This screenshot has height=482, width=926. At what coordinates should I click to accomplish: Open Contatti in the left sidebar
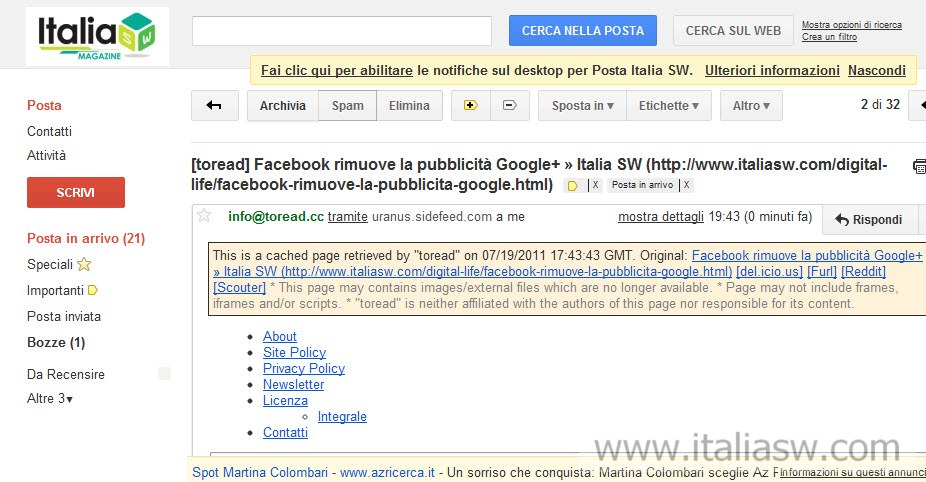click(x=49, y=131)
